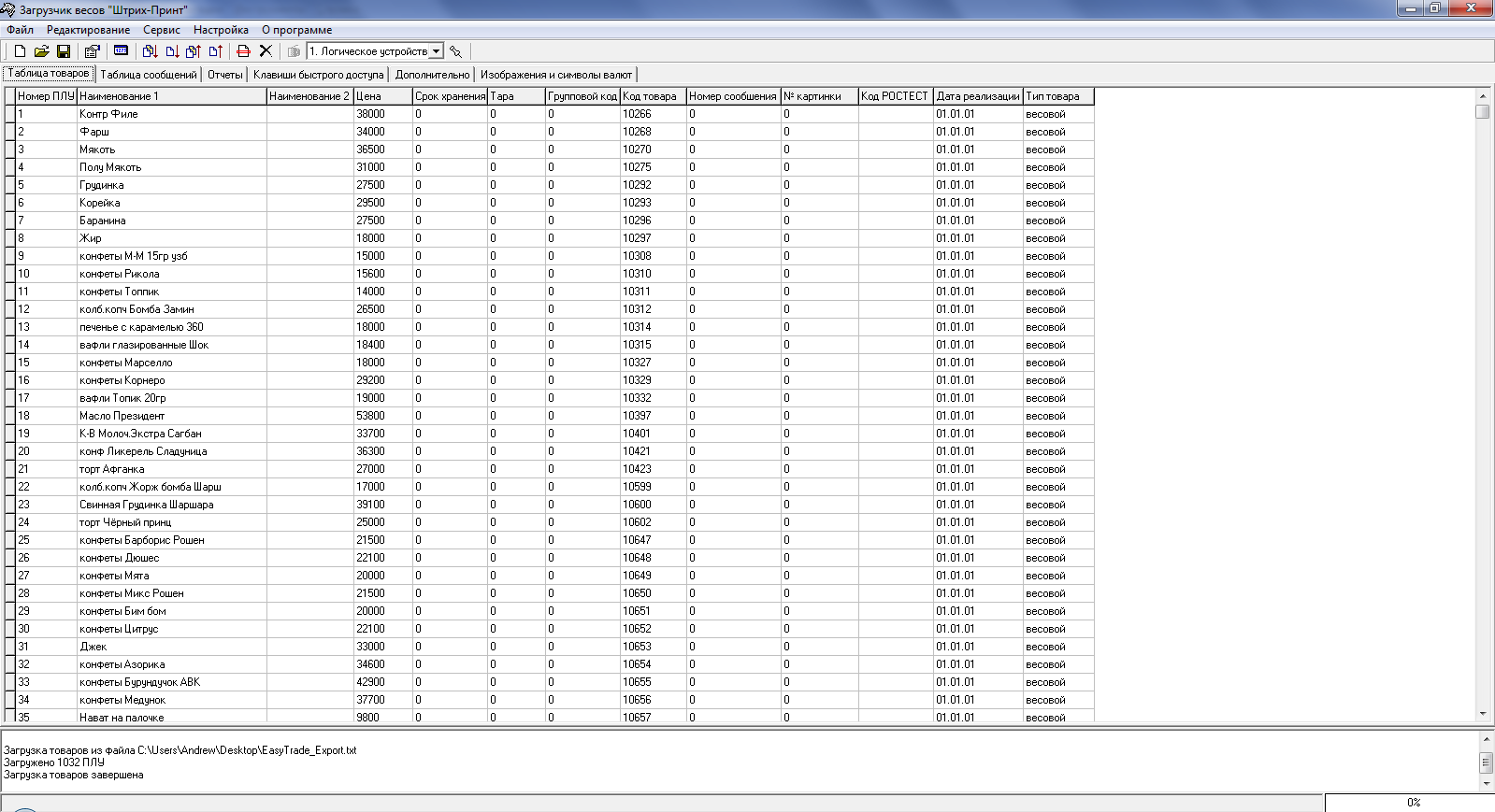Click the Номер сообщения column header

tap(733, 96)
